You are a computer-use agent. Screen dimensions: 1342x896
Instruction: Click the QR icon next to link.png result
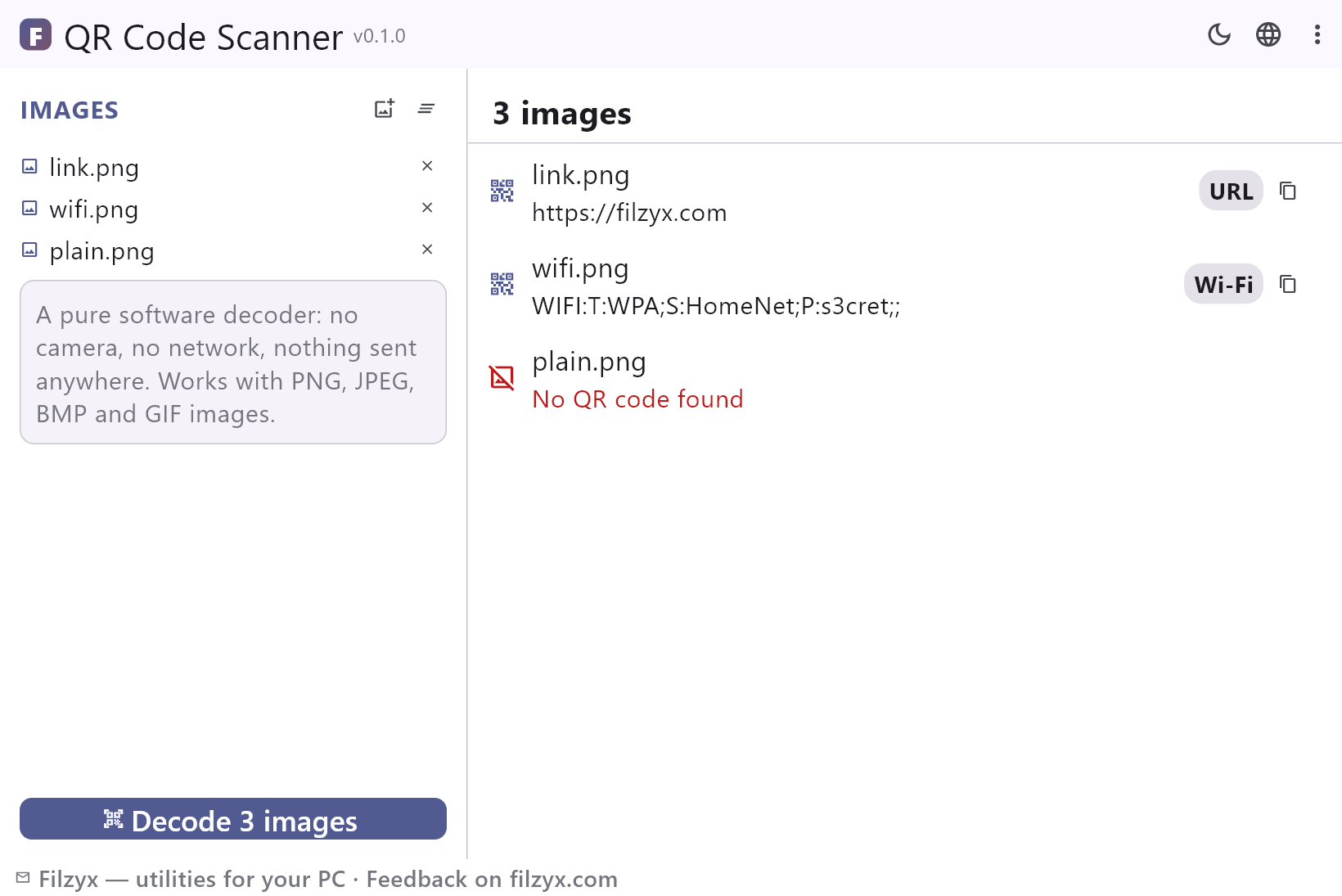pos(502,191)
